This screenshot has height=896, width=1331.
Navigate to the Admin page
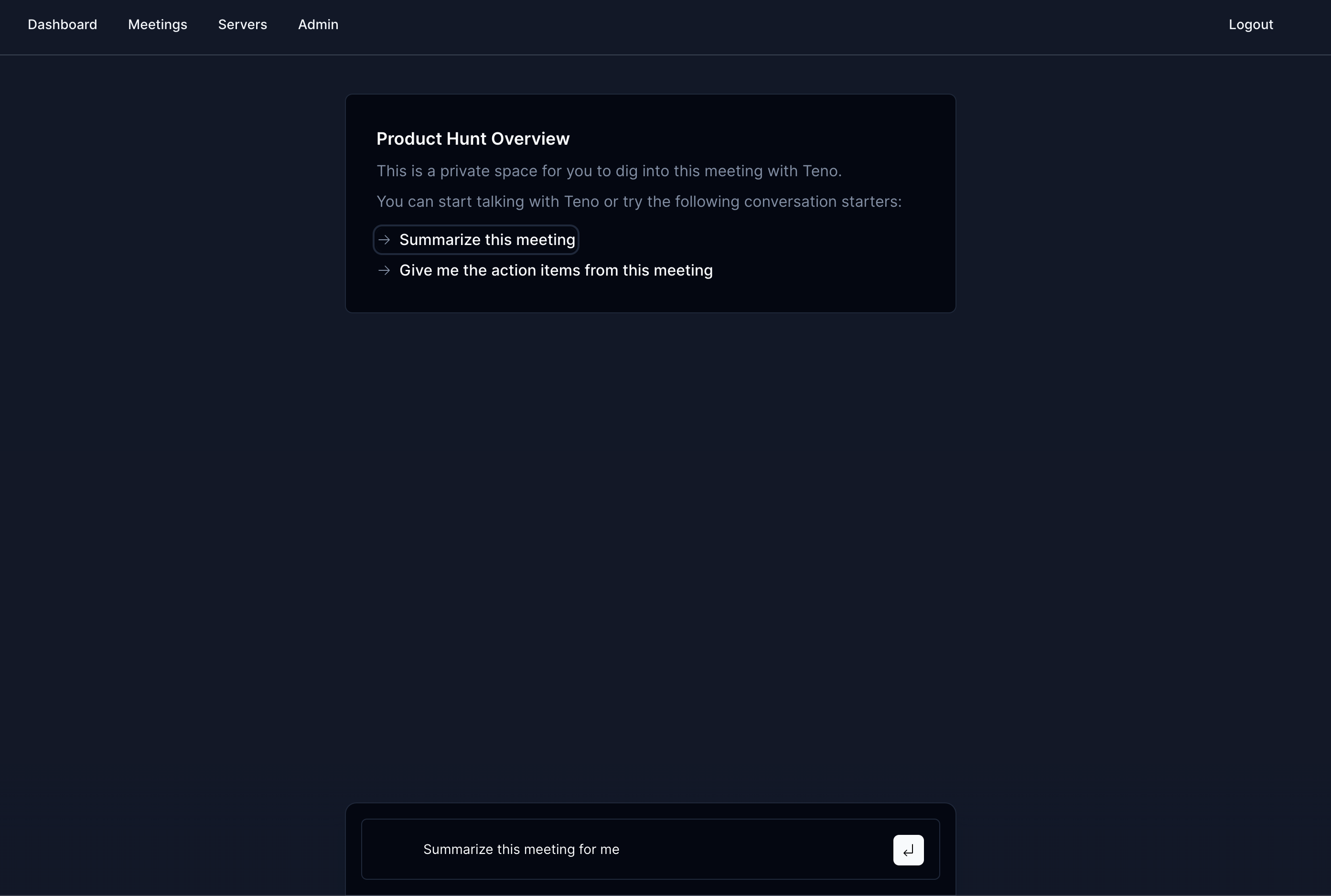[x=318, y=24]
